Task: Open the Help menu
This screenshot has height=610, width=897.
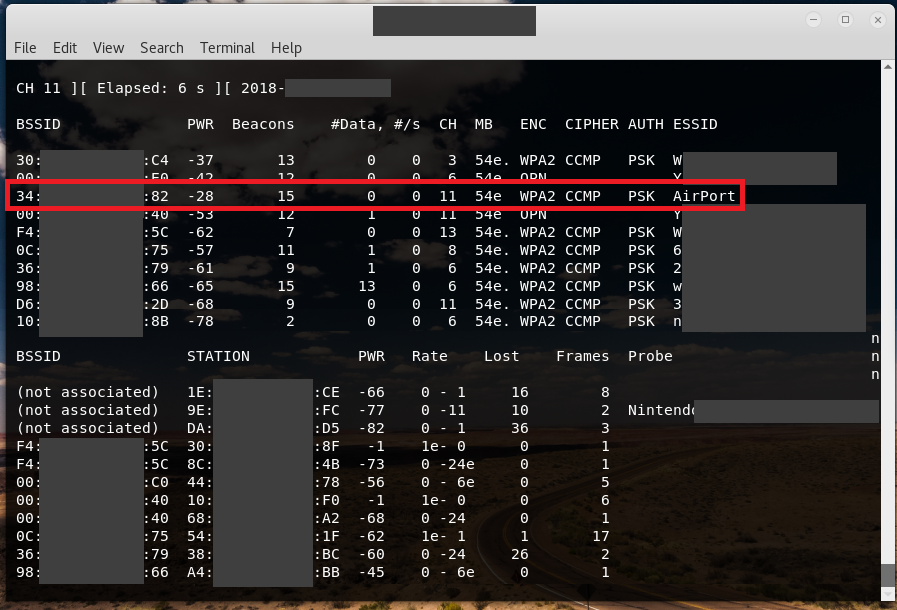Action: (x=286, y=48)
